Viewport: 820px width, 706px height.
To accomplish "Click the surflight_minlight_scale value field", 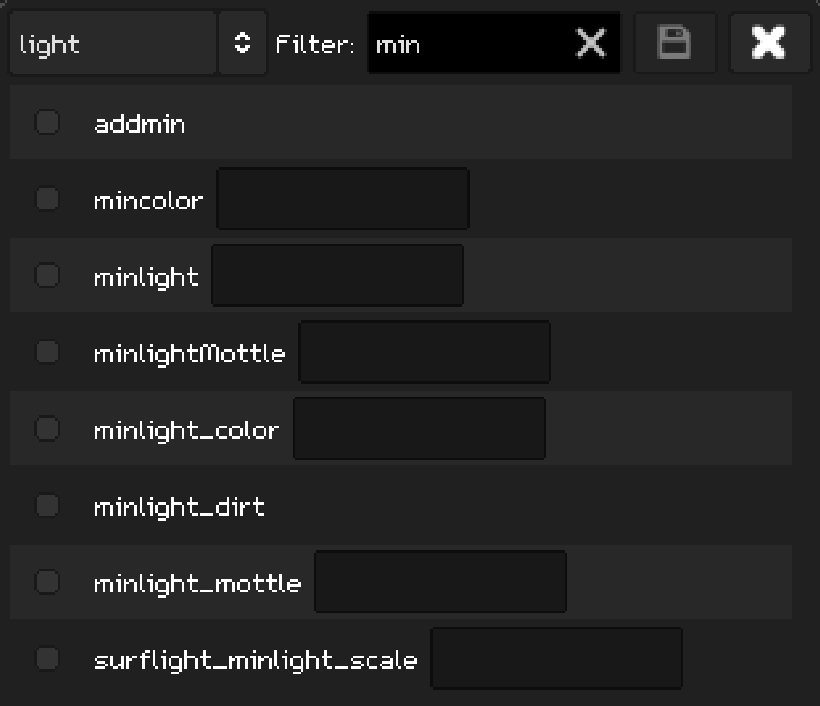I will [556, 658].
